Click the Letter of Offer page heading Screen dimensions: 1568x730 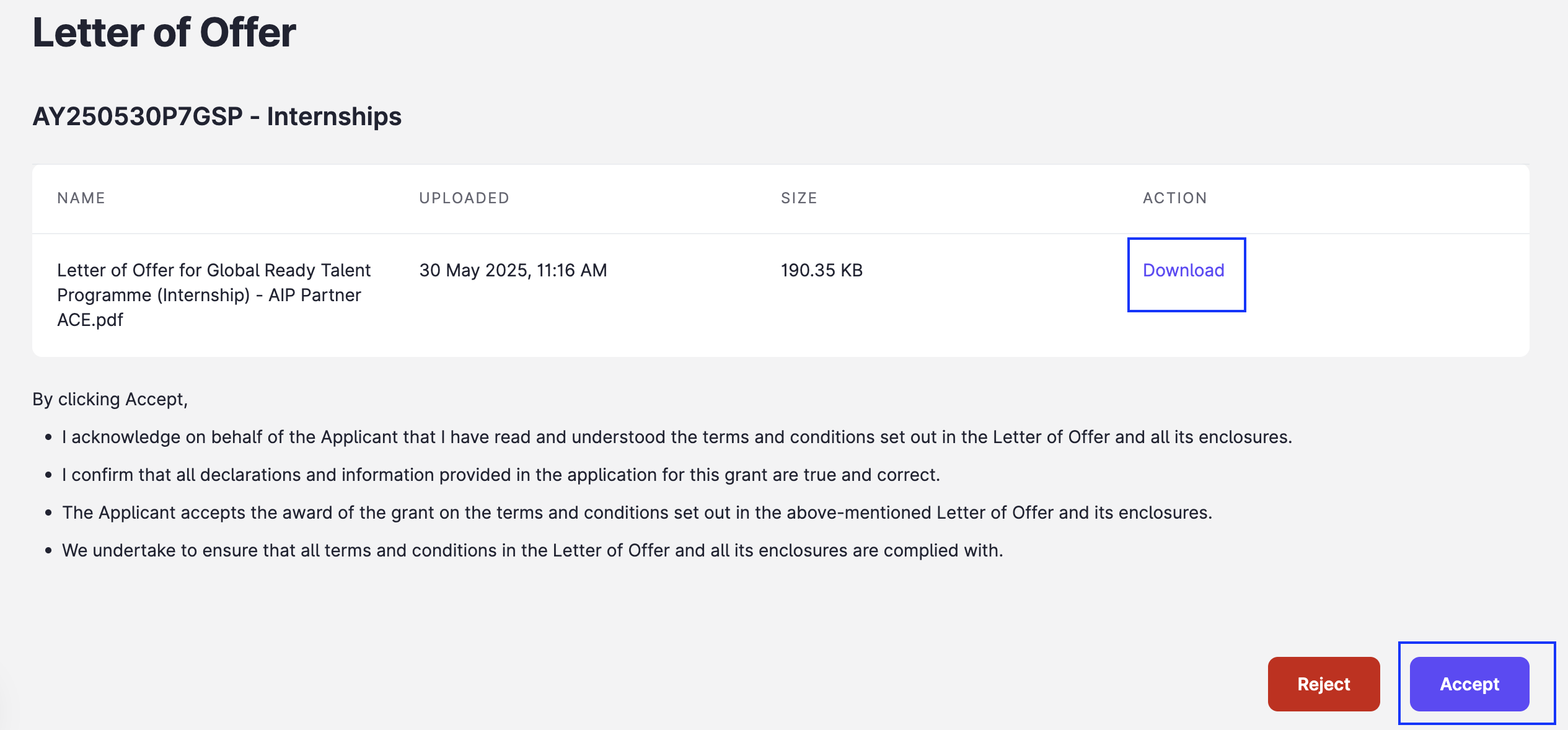(x=164, y=32)
